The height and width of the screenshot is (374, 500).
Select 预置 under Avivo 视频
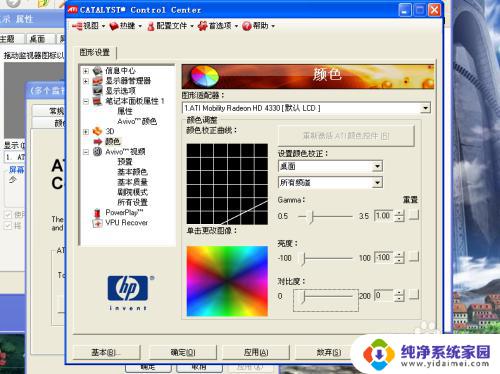pos(125,162)
